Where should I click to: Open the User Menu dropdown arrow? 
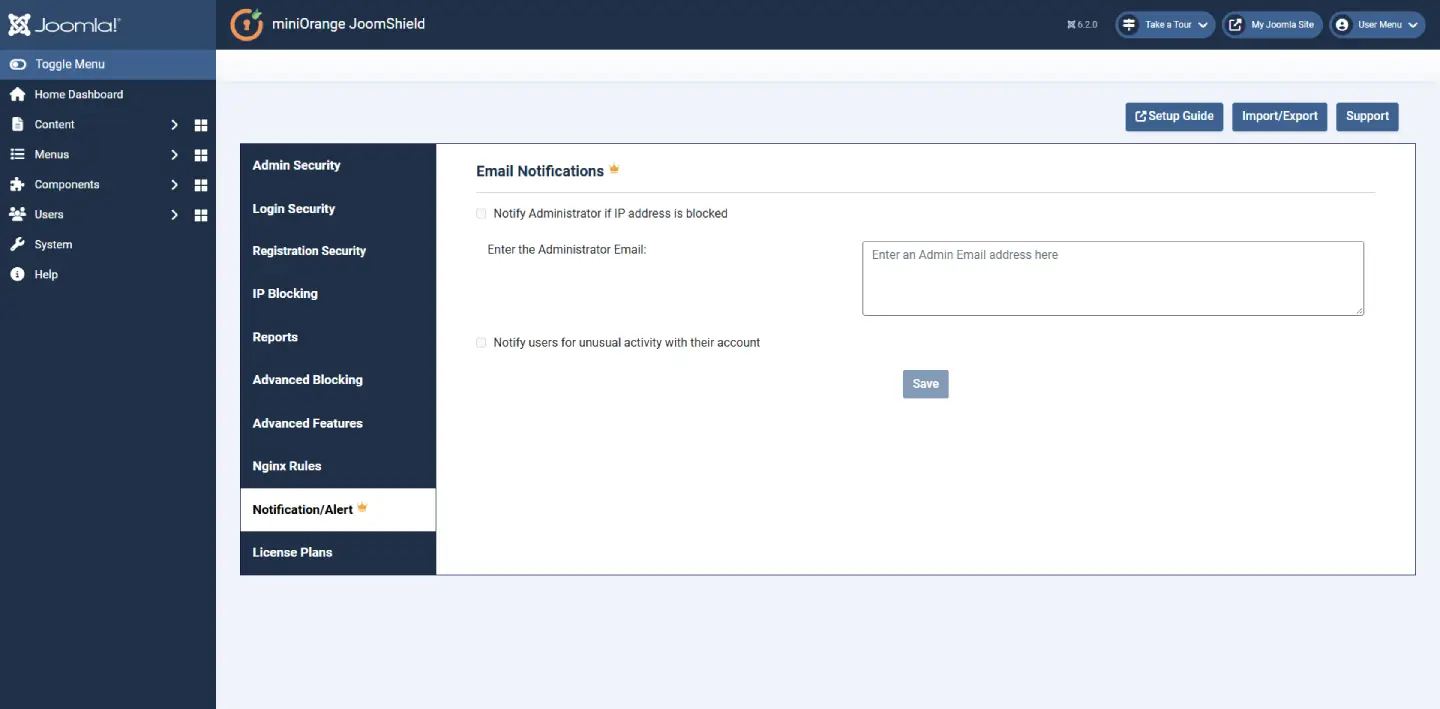tap(1413, 25)
